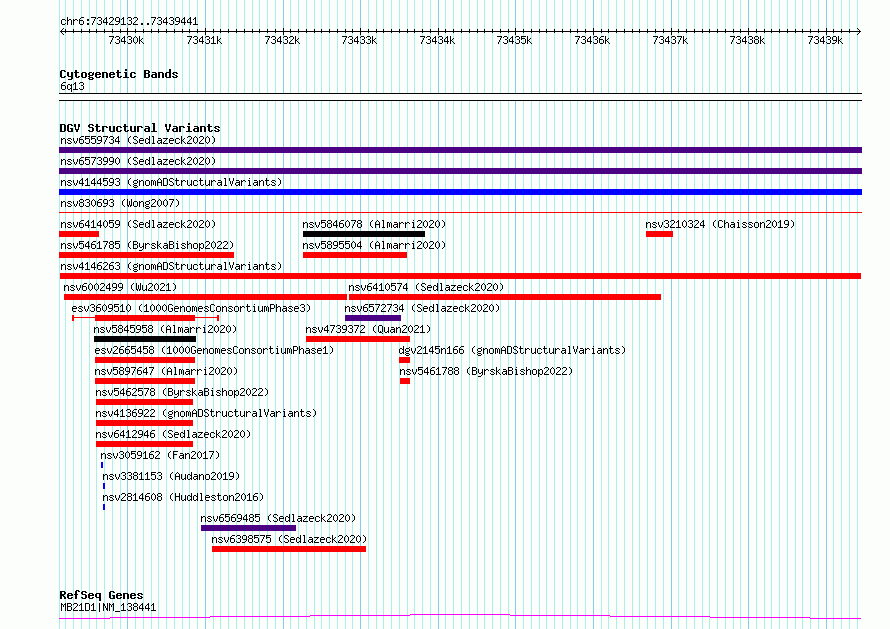Click the 73430k ruler position label
Image resolution: width=890 pixels, height=629 pixels.
click(x=126, y=40)
